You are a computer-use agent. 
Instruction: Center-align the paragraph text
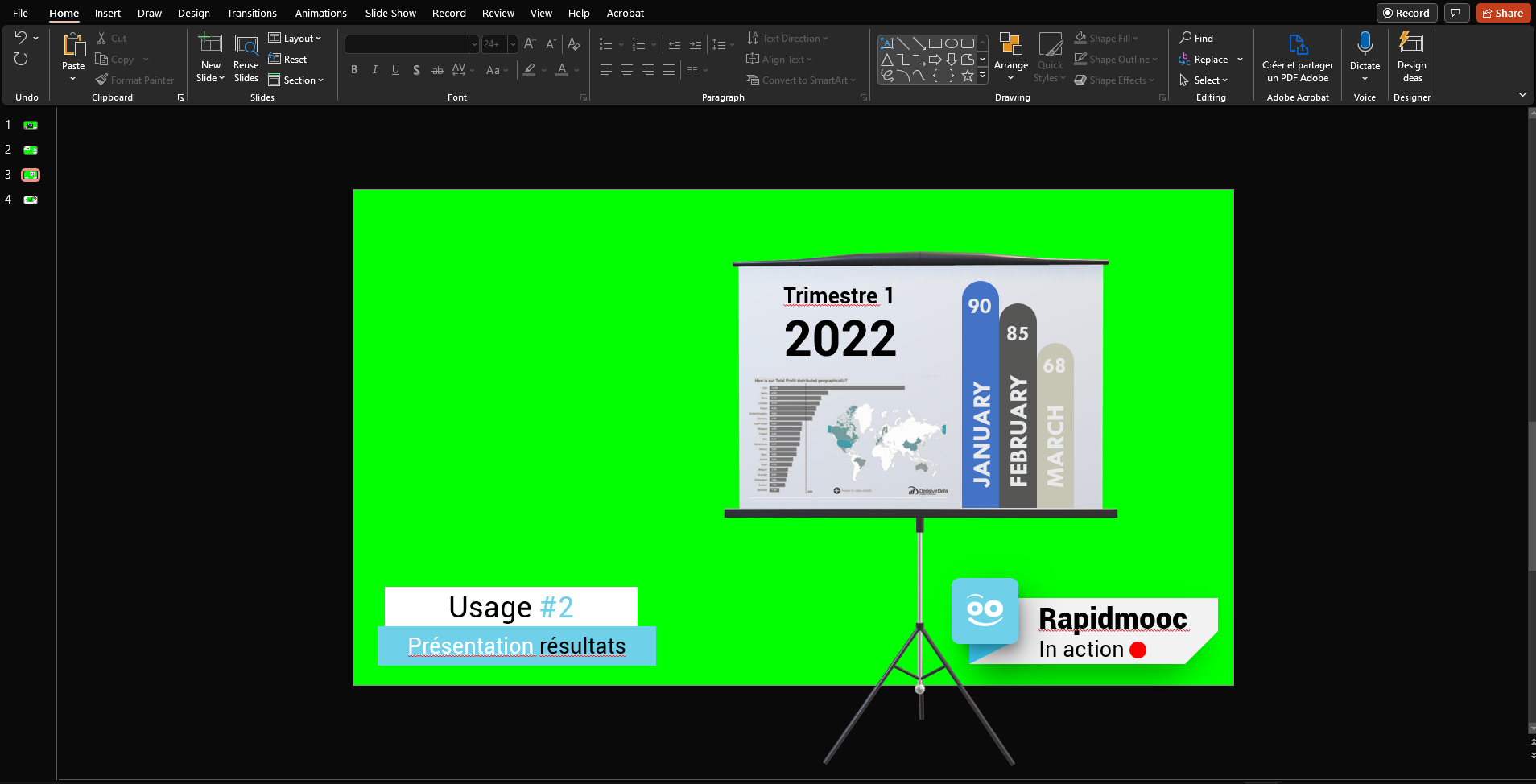[x=626, y=70]
